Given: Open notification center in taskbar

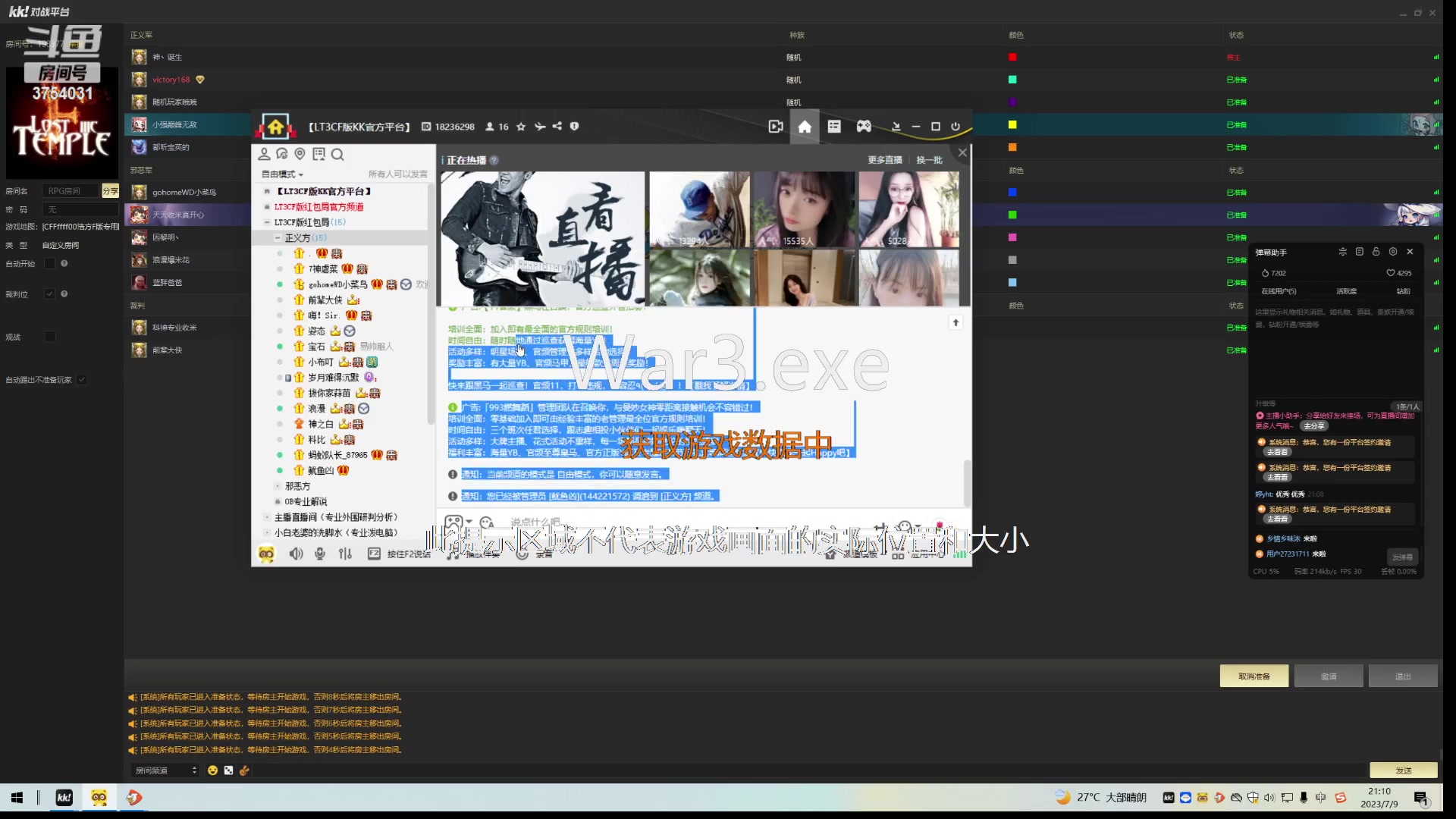Looking at the screenshot, I should click(x=1421, y=798).
